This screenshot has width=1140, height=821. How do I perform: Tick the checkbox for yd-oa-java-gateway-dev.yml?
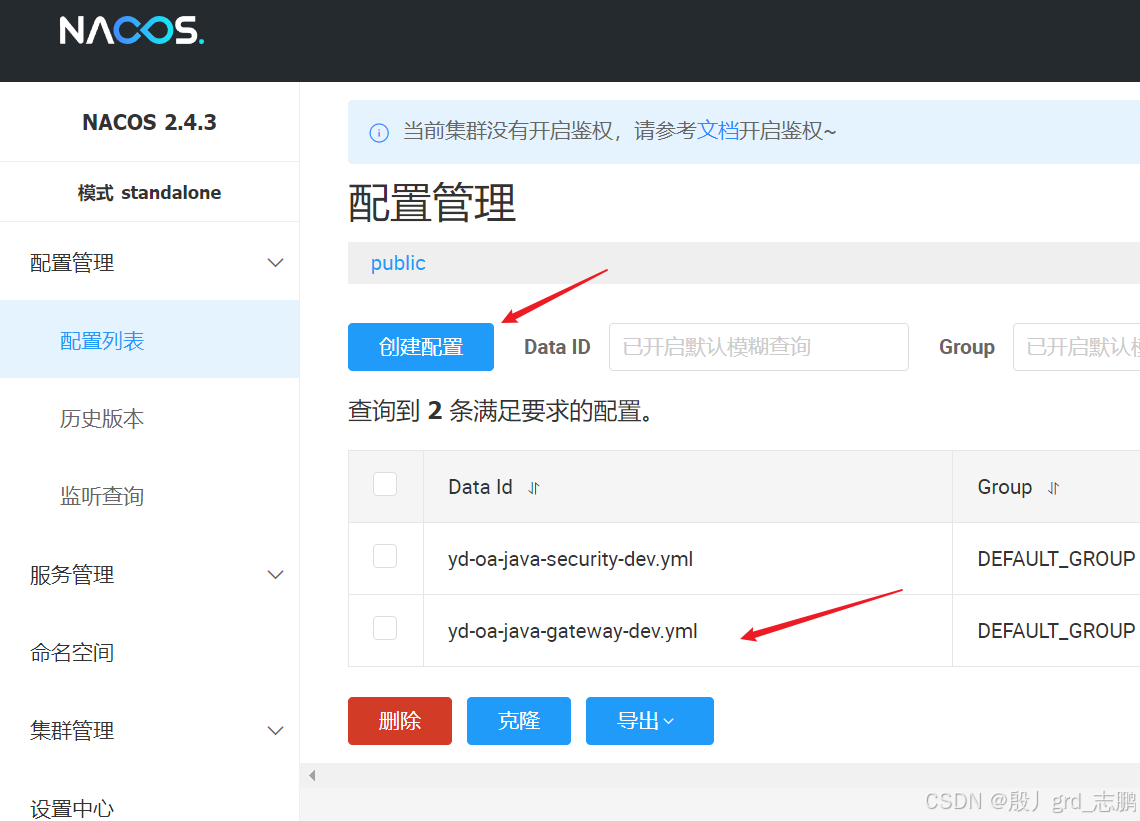385,628
